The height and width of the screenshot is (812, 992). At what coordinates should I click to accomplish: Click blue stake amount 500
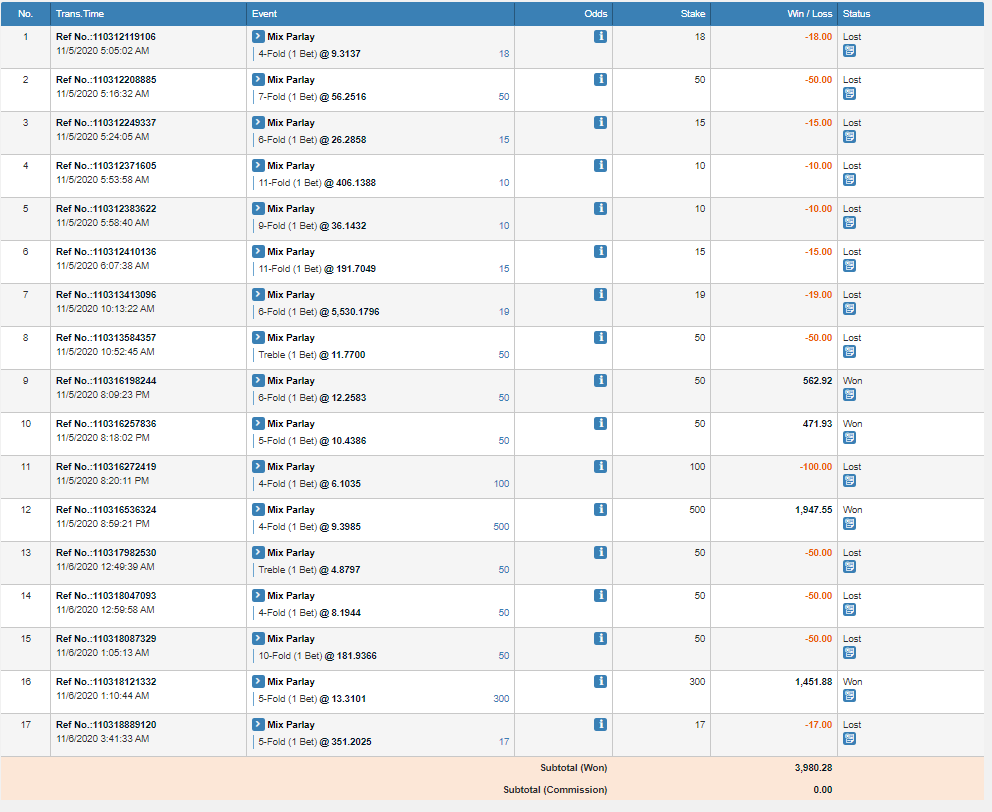point(501,527)
